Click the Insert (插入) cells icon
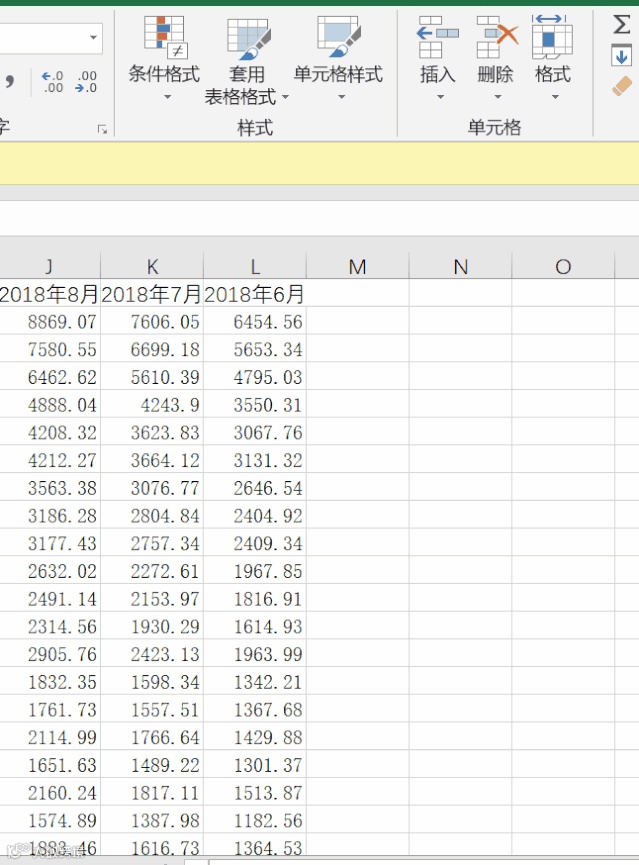639x865 pixels. (438, 37)
